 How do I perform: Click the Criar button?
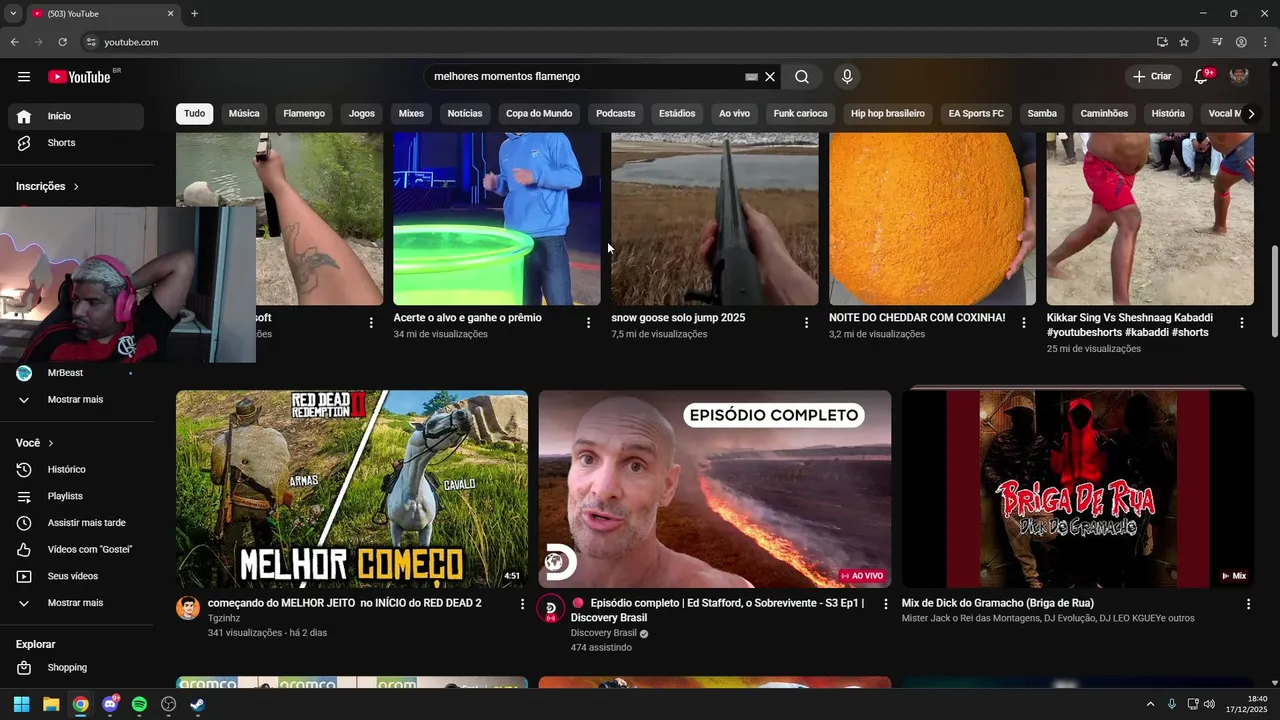(1151, 77)
